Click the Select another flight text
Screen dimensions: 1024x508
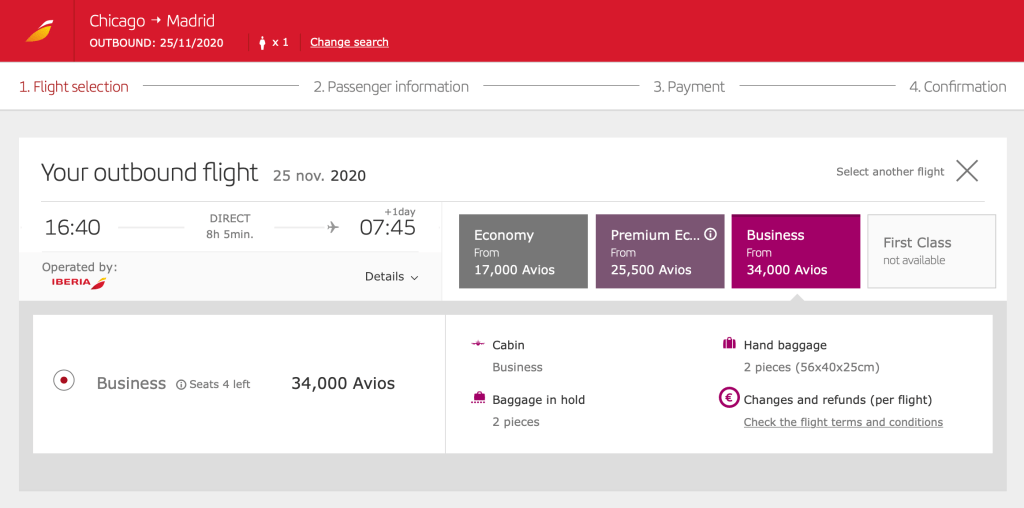coord(890,172)
